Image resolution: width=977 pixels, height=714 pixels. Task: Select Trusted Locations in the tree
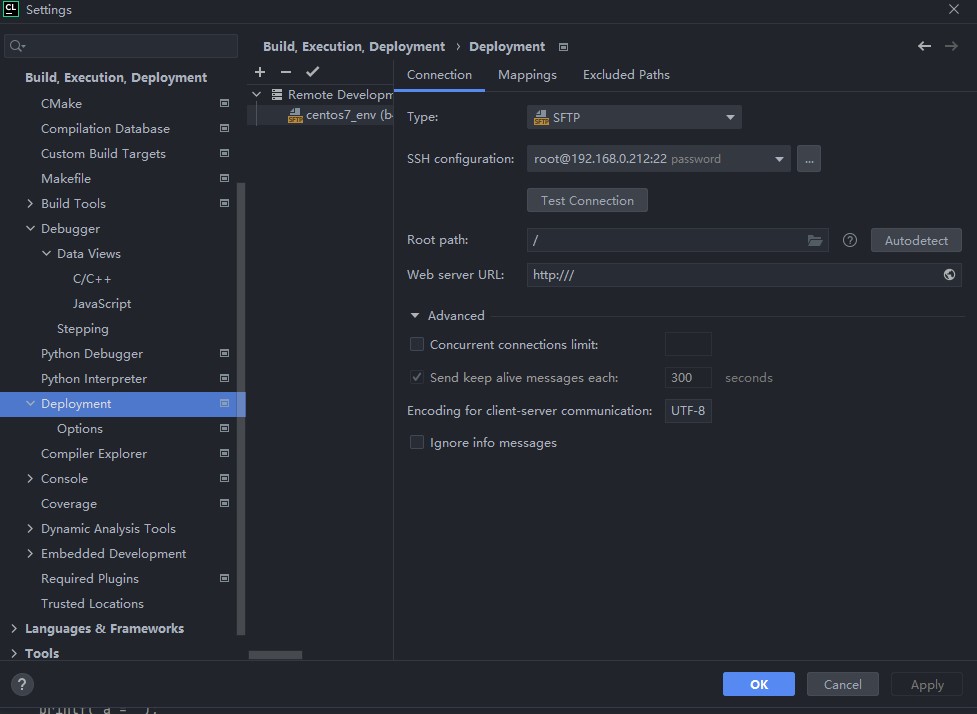click(92, 603)
